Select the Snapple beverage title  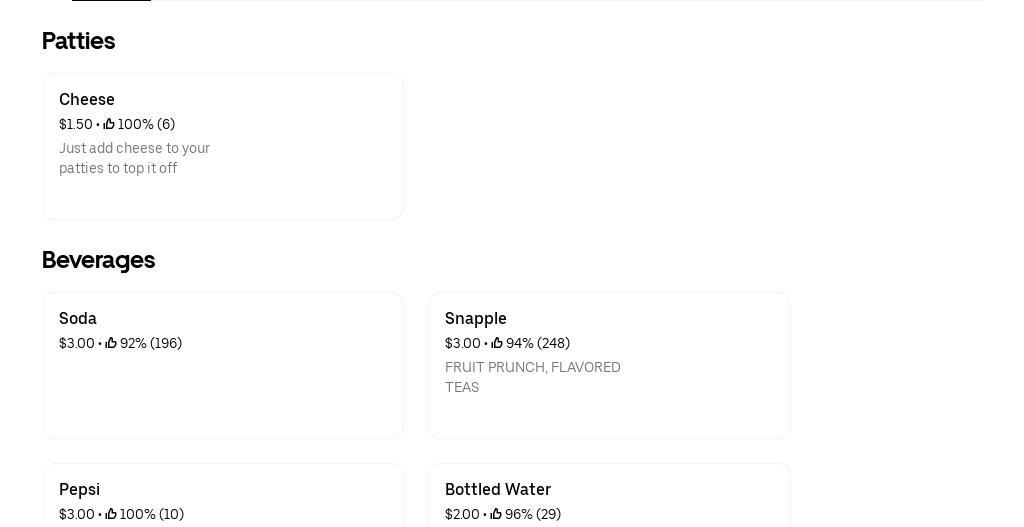[x=476, y=319]
